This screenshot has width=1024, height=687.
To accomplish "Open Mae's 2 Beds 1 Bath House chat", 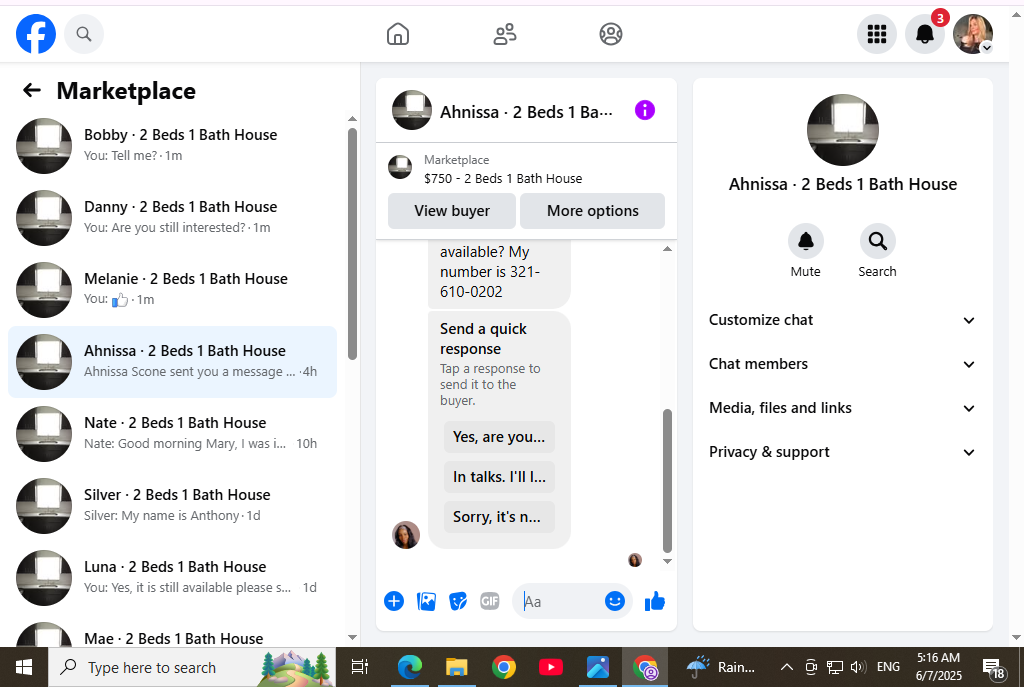I will point(172,633).
